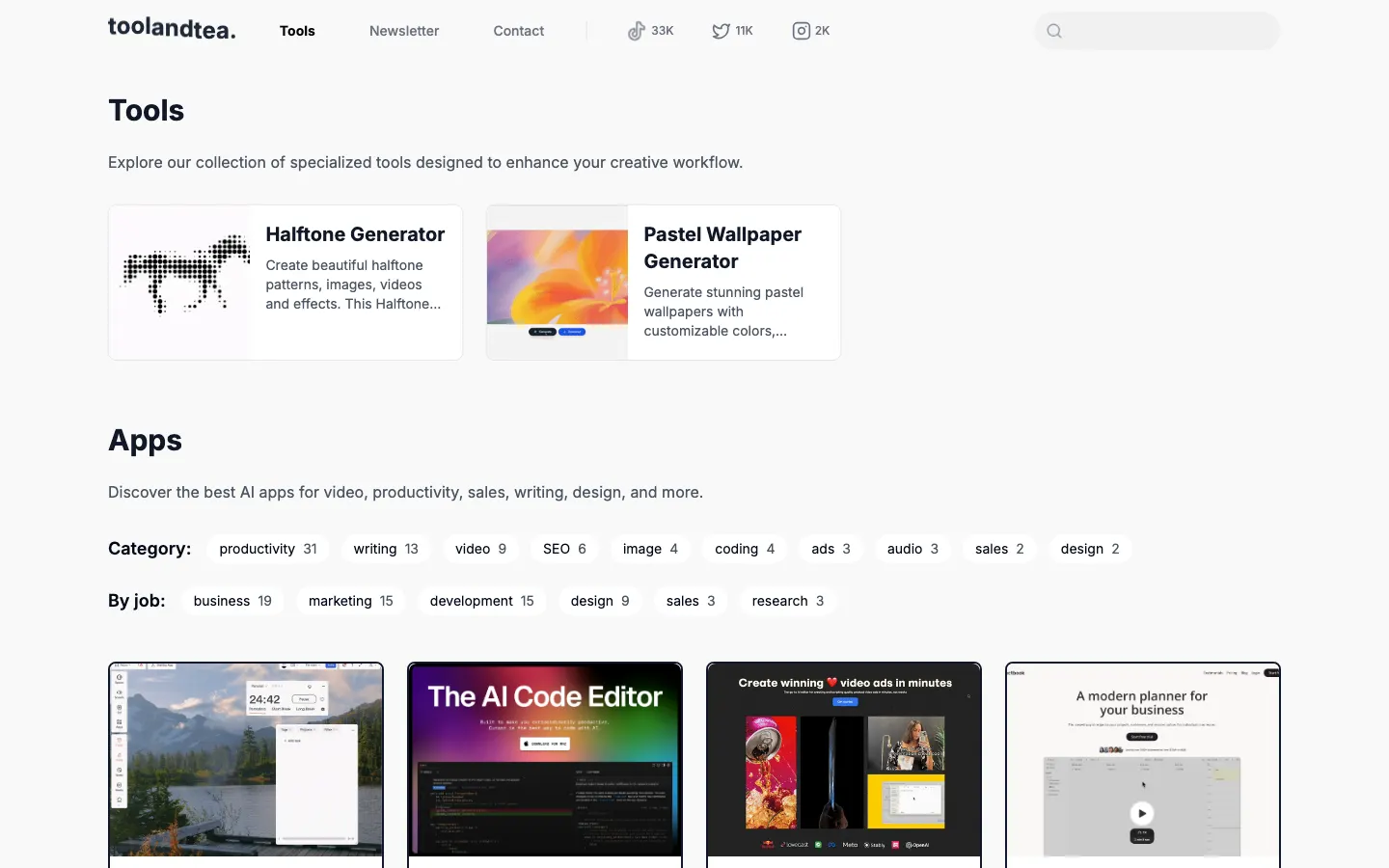Click the search magnifier icon
Viewport: 1389px width, 868px height.
pyautogui.click(x=1054, y=31)
